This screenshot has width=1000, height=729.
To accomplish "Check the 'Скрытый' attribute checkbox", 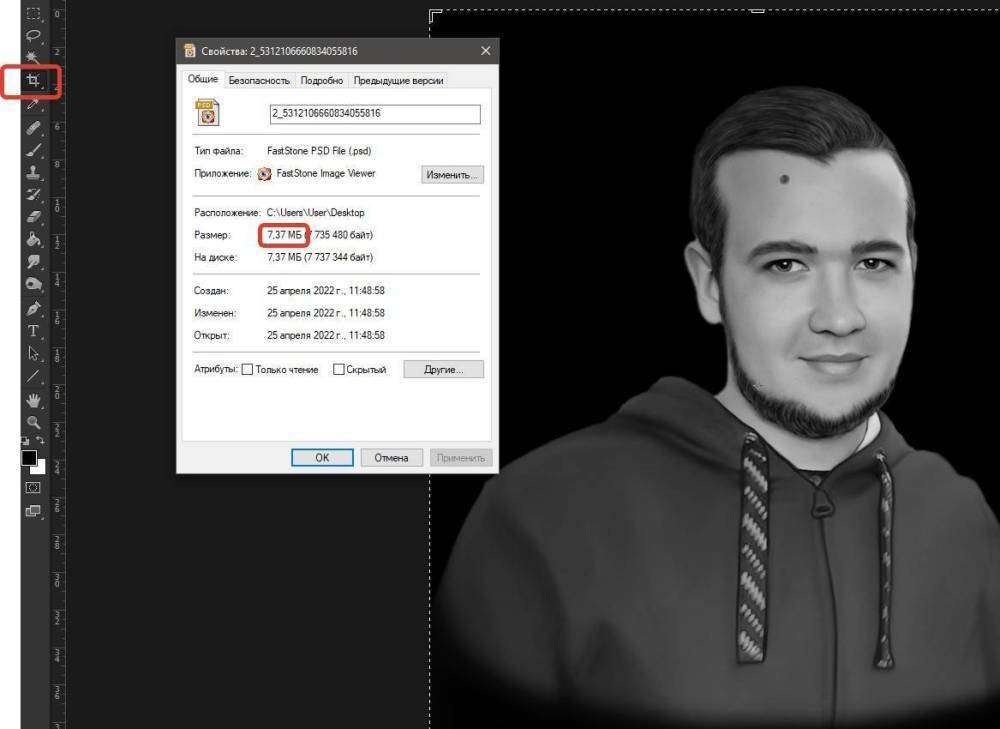I will (339, 369).
